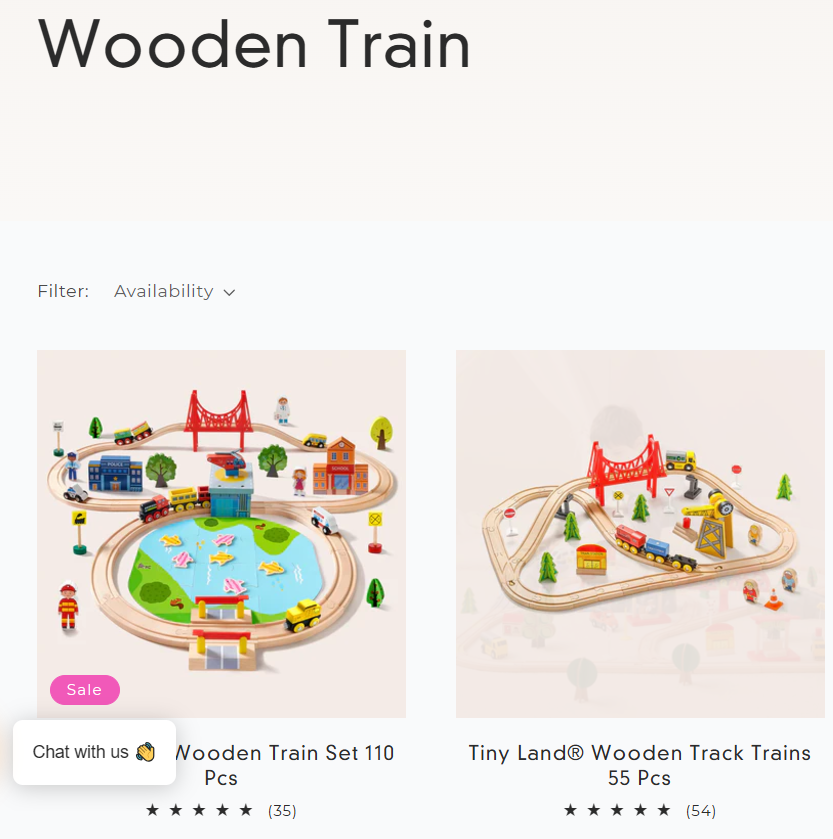The width and height of the screenshot is (833, 839).
Task: Click the waving hand emoji in chat bubble
Action: (145, 752)
